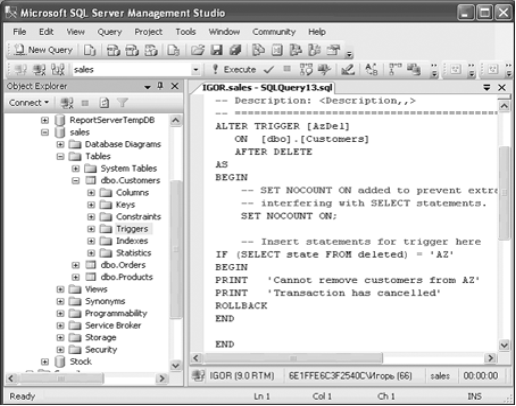Screen dimensions: 516x406
Task: Open the Project menu
Action: (x=148, y=32)
